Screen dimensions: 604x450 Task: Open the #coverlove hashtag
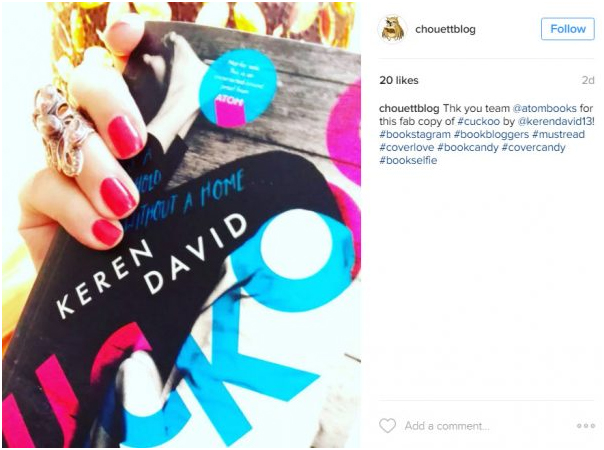pos(406,148)
